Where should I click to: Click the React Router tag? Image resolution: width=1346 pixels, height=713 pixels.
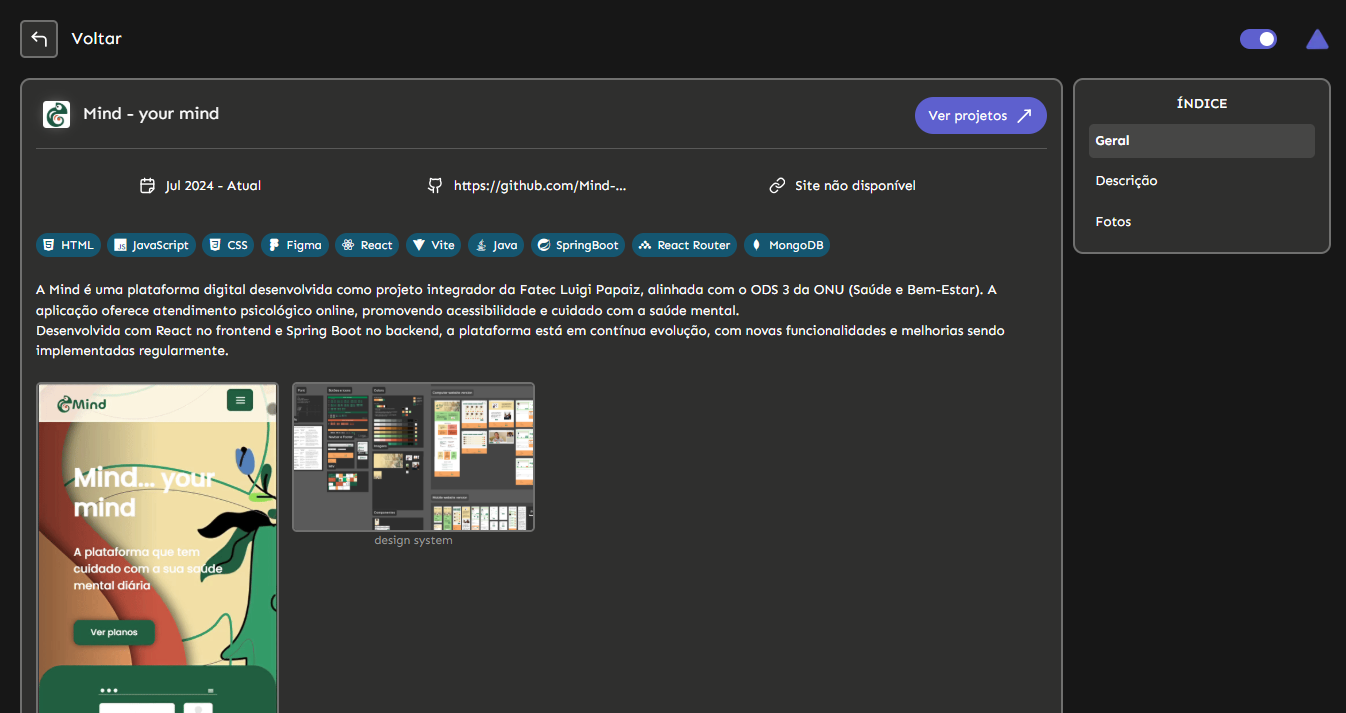685,245
